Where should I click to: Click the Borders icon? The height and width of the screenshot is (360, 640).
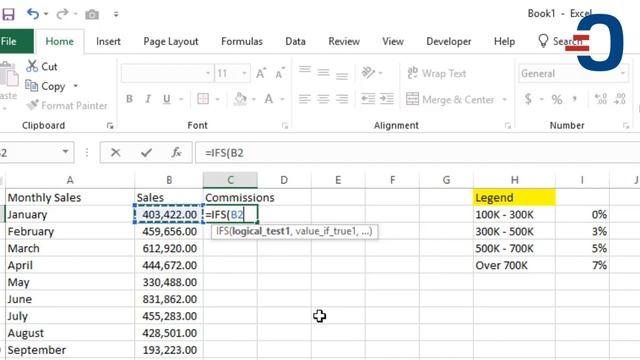pos(203,99)
